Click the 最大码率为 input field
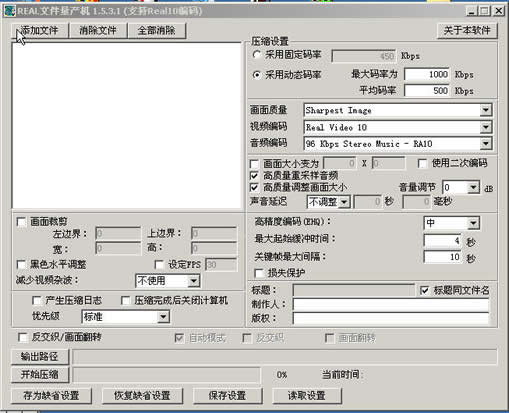The height and width of the screenshot is (413, 509). (x=427, y=74)
